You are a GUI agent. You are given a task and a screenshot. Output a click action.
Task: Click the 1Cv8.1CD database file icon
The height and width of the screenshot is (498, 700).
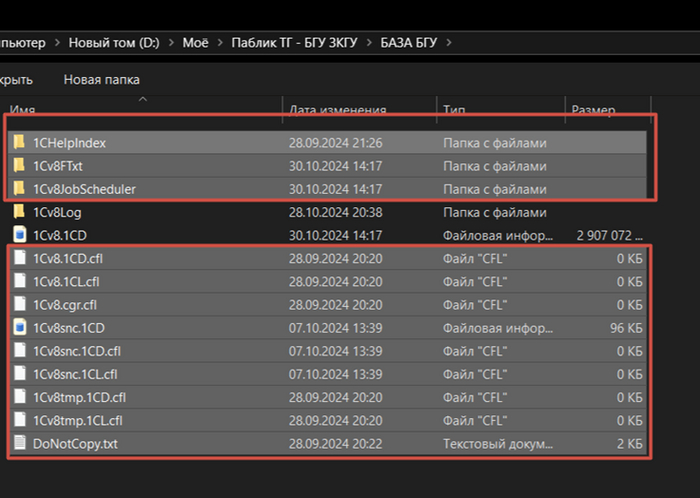[x=20, y=235]
